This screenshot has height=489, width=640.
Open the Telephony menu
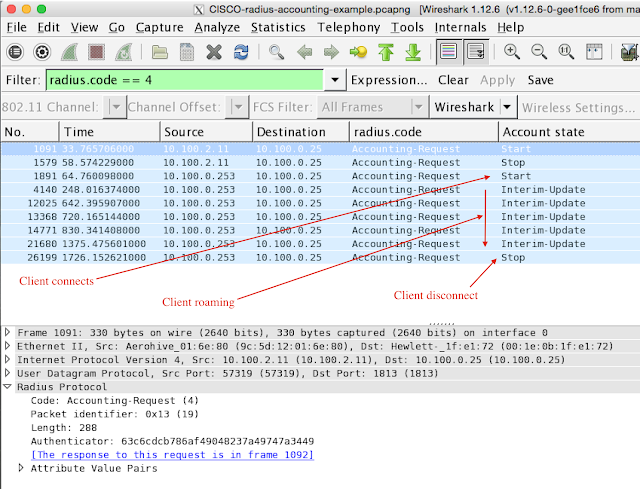pos(349,27)
